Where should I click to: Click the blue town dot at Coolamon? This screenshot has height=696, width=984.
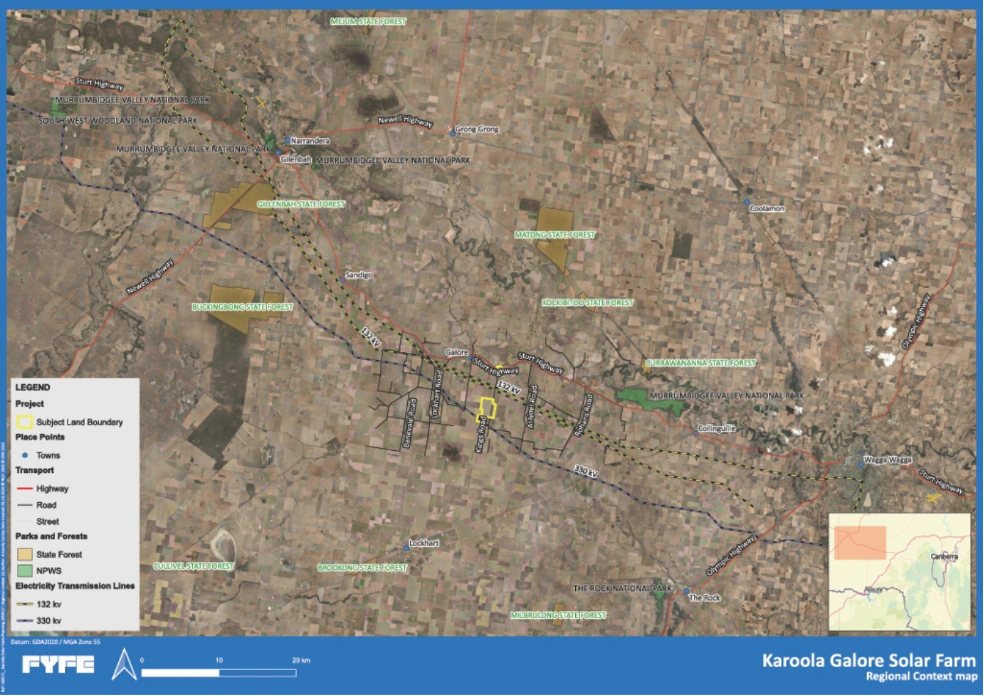pos(747,202)
